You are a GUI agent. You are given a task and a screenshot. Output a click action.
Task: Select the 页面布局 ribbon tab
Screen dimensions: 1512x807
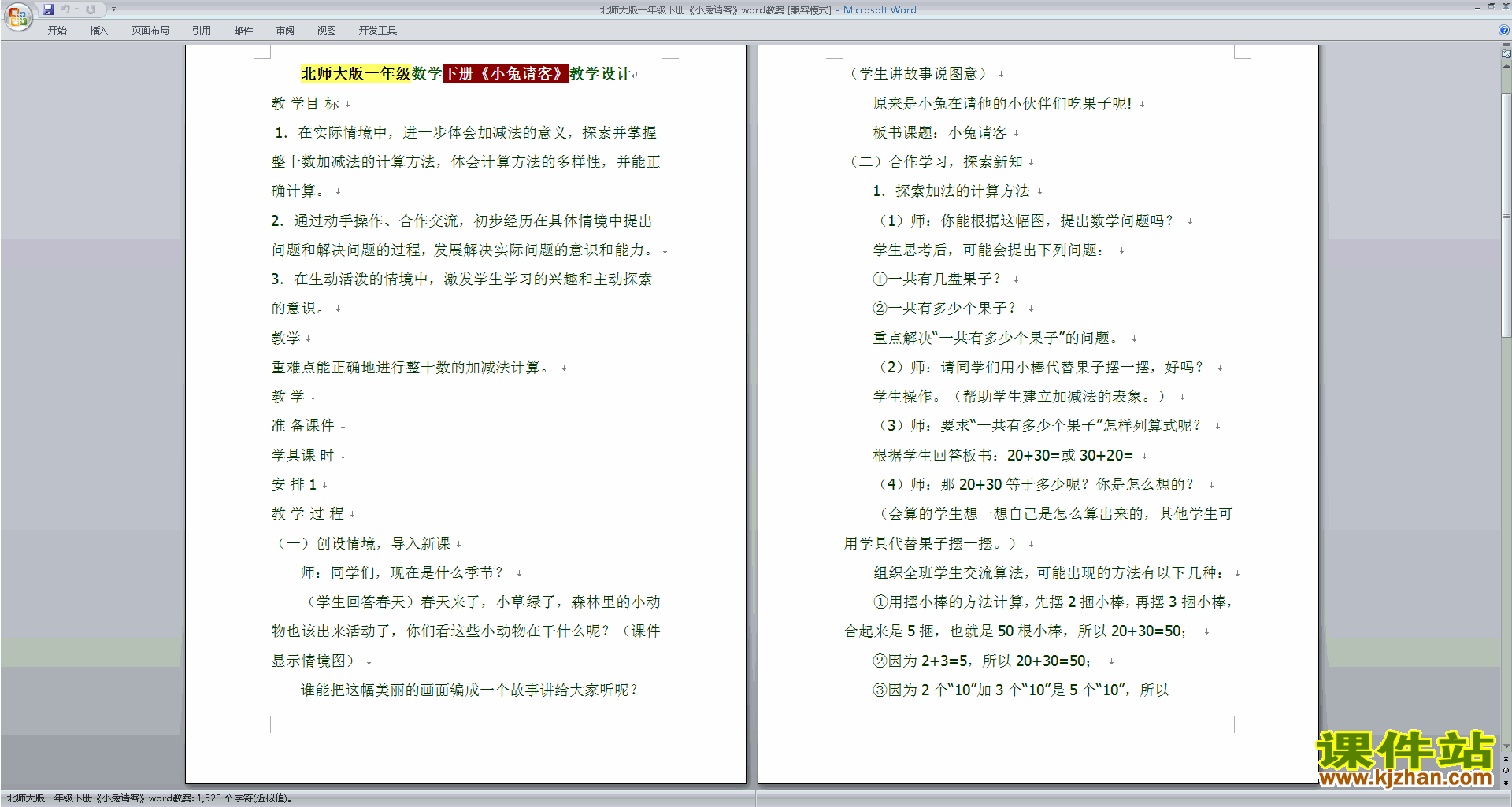[150, 31]
